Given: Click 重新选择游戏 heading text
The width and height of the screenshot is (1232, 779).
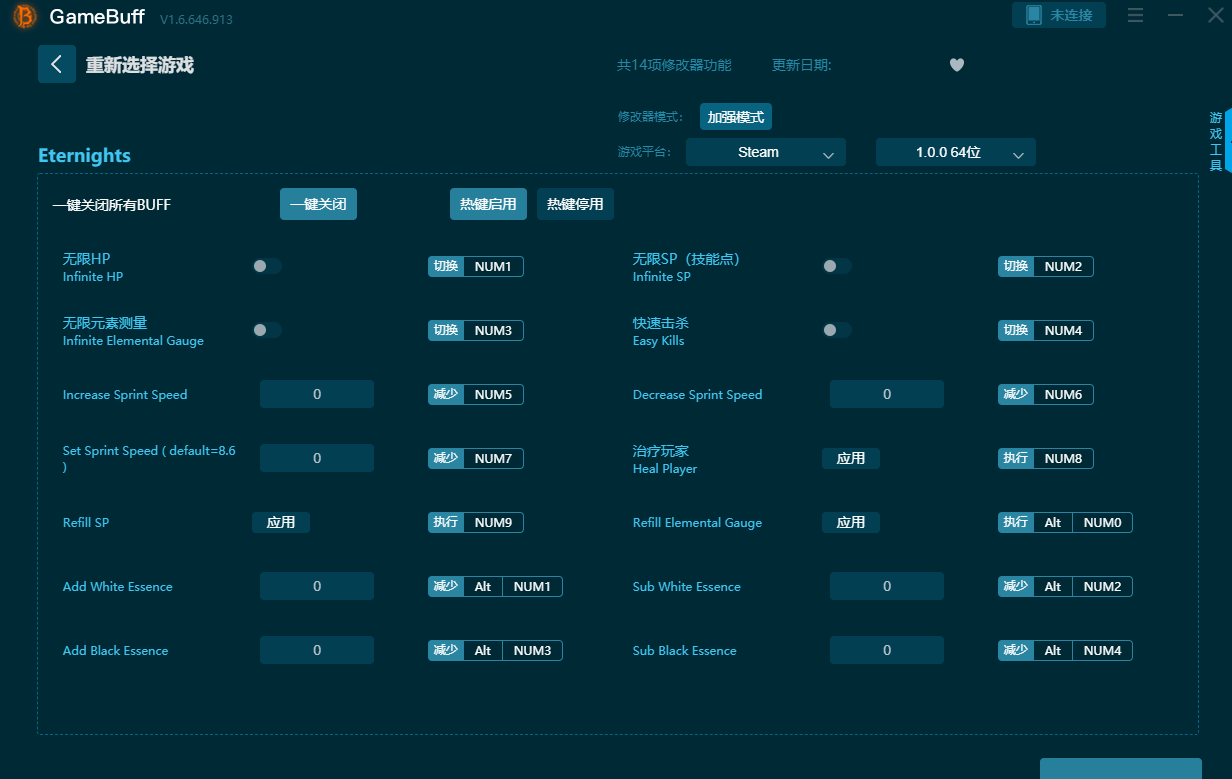Looking at the screenshot, I should pyautogui.click(x=139, y=65).
